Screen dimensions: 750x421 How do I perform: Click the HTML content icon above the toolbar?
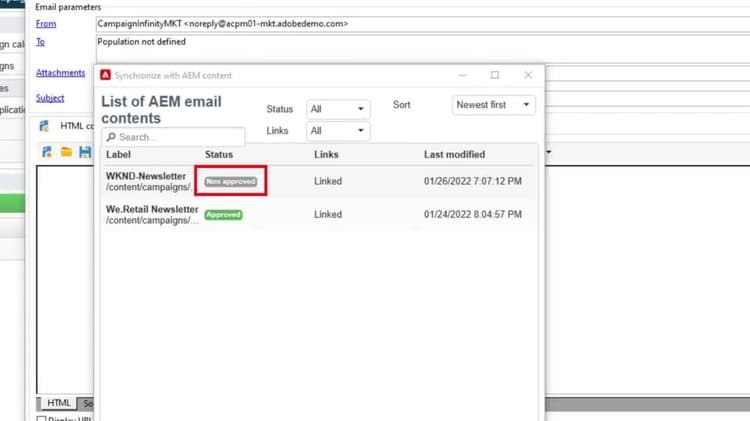(x=44, y=126)
